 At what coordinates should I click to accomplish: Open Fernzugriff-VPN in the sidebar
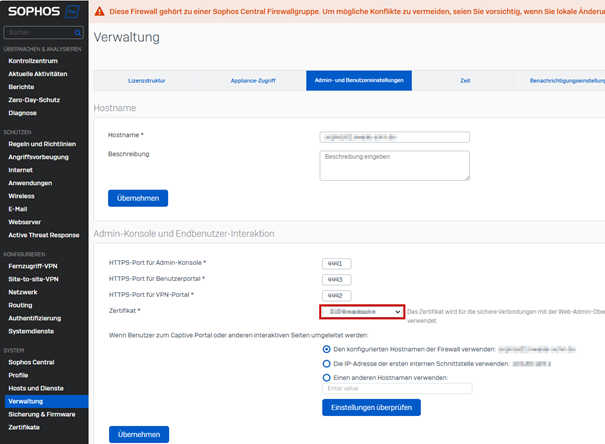click(33, 267)
